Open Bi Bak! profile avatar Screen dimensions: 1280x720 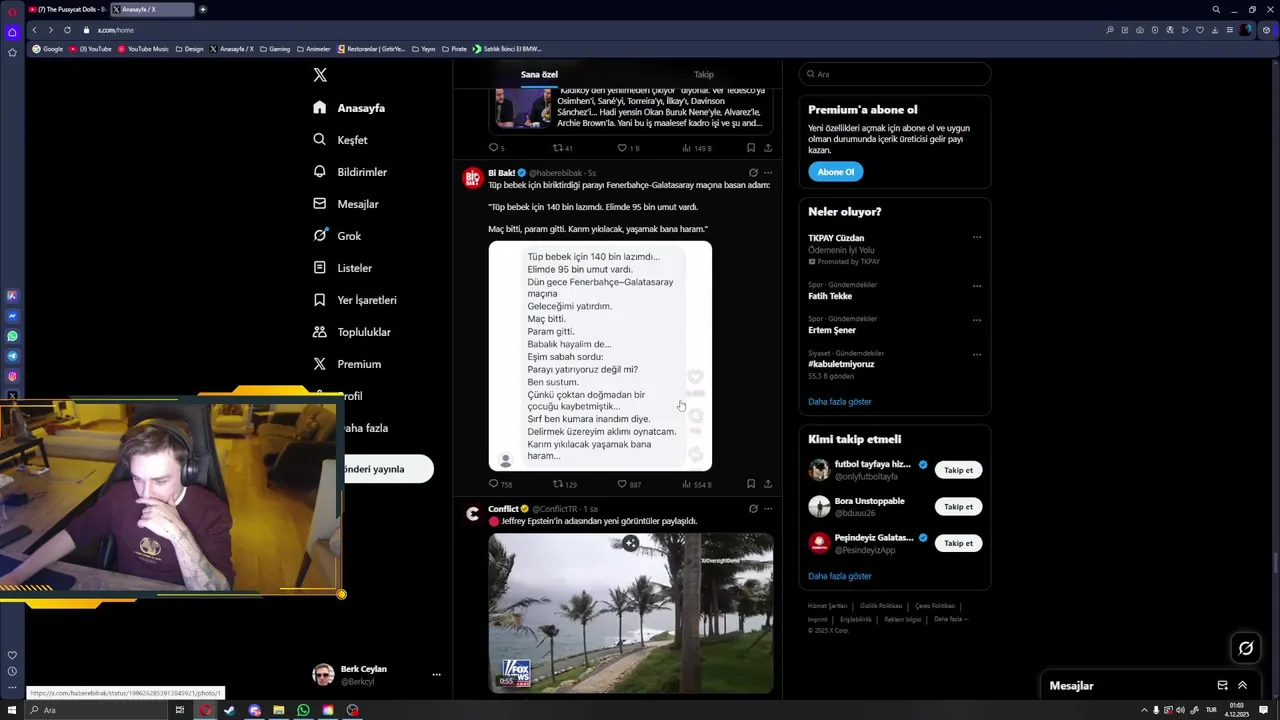[x=473, y=178]
